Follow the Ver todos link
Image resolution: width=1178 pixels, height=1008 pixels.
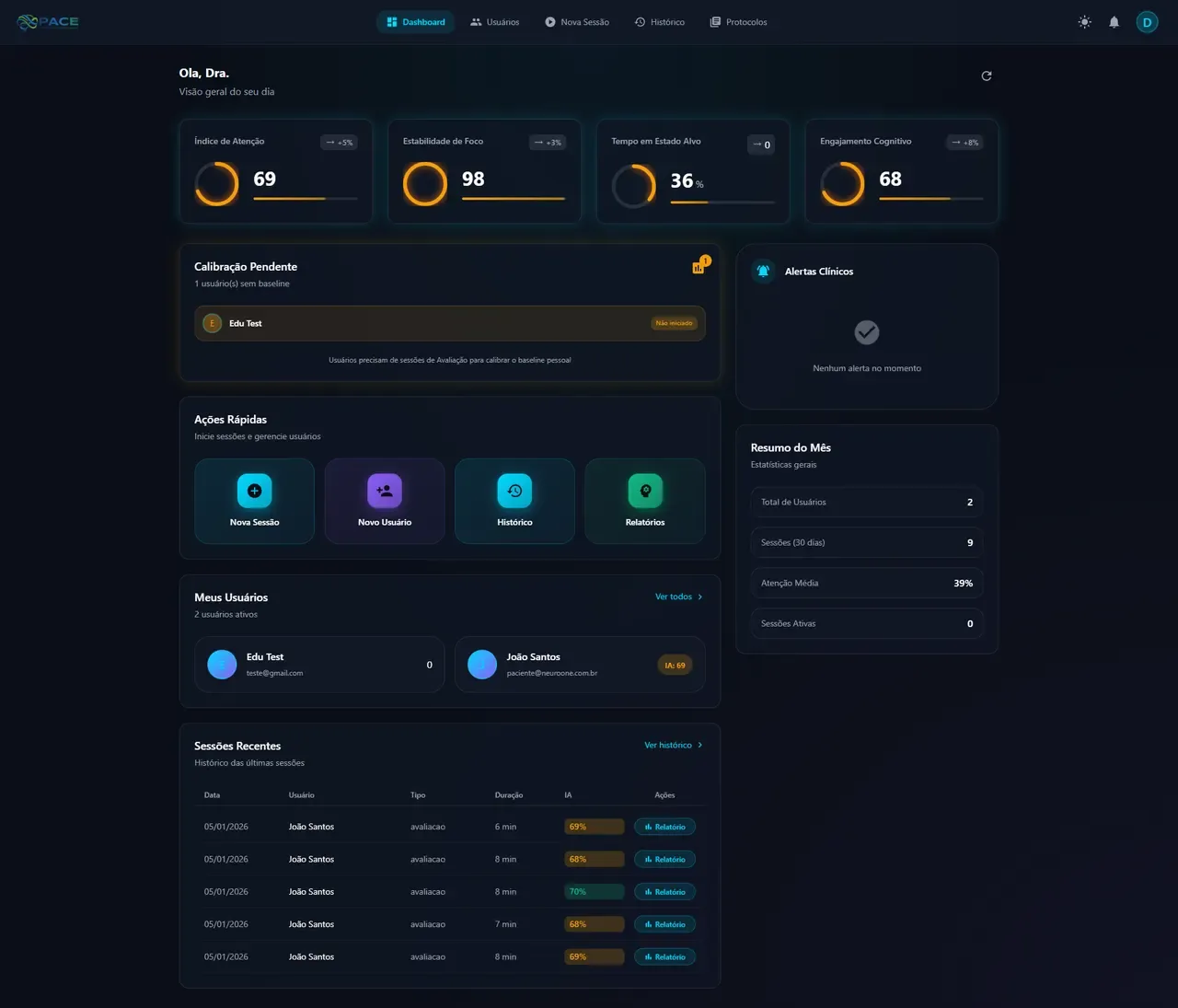tap(679, 597)
